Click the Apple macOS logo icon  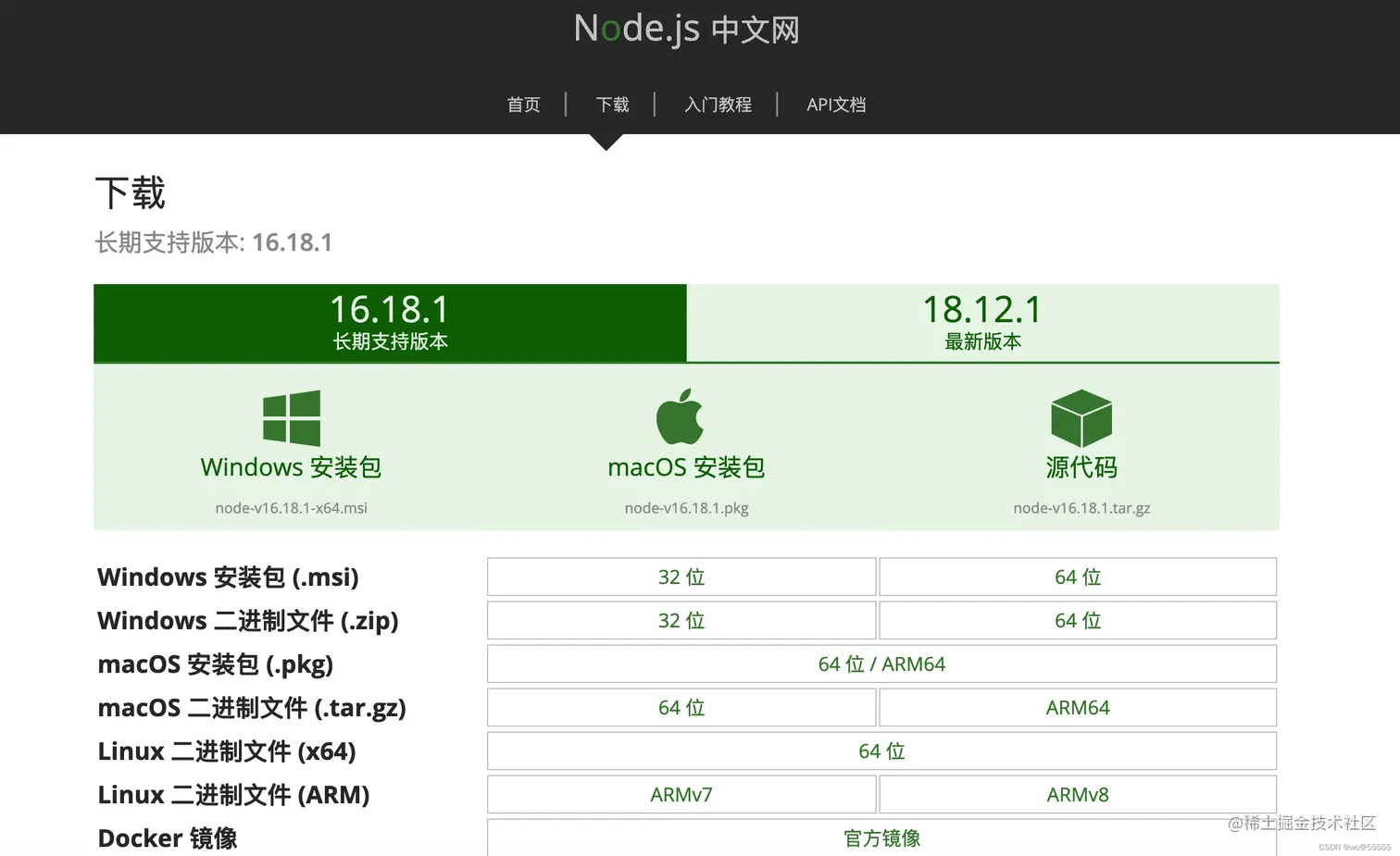click(681, 416)
